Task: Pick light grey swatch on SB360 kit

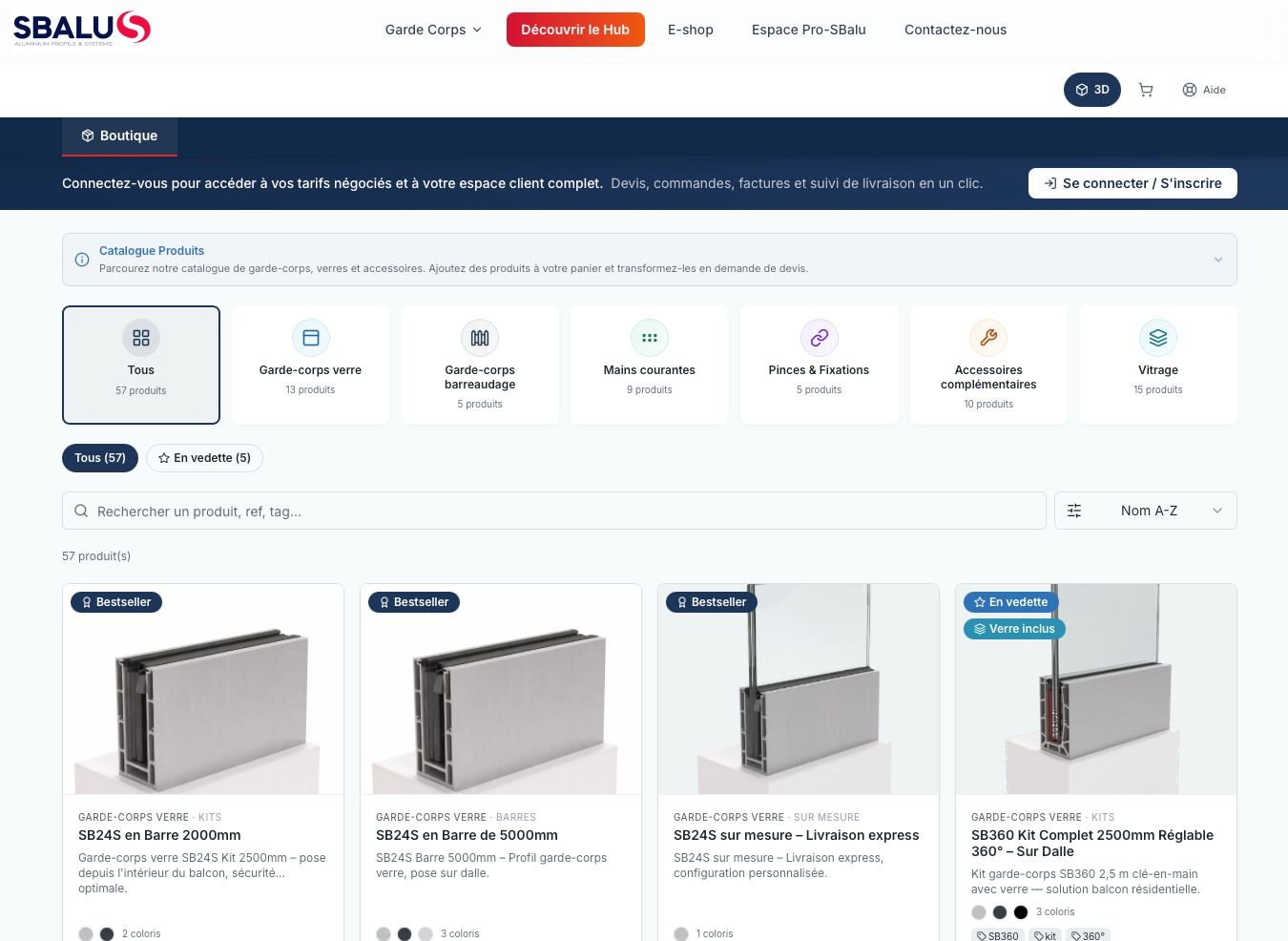Action: click(x=979, y=912)
